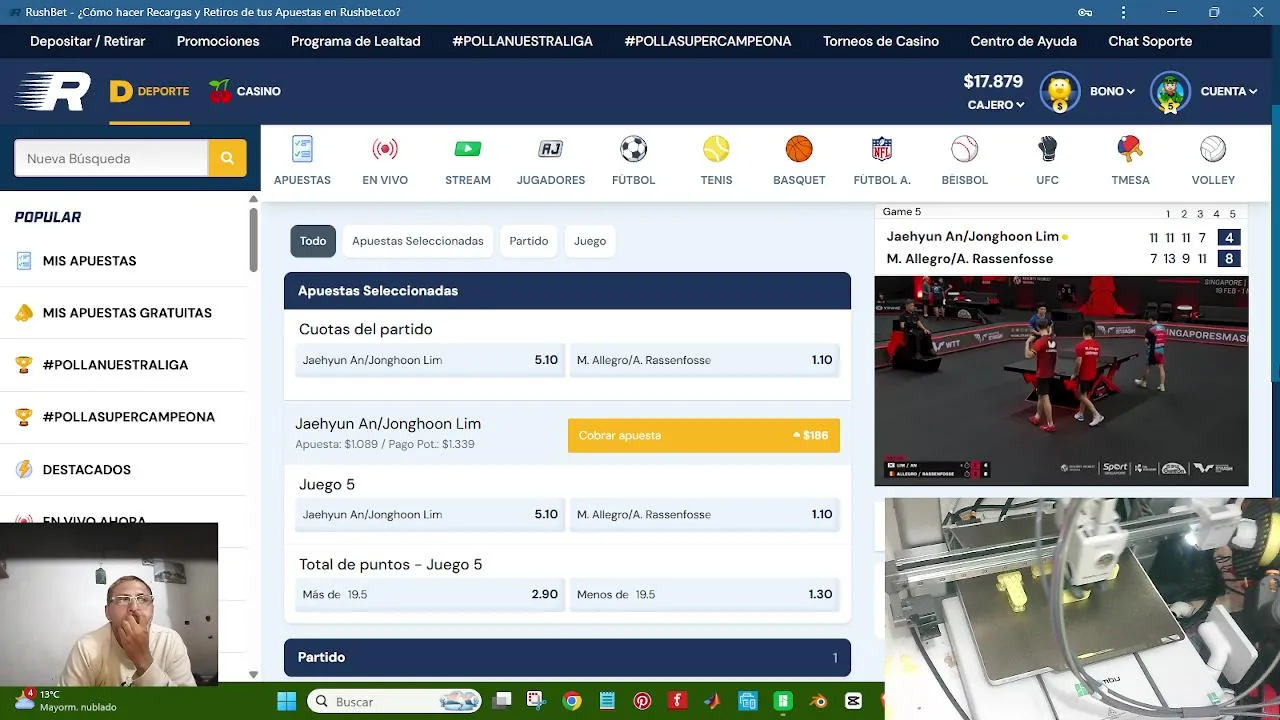The image size is (1280, 720).
Task: Open the Casino section with cherry icon
Action: (245, 91)
